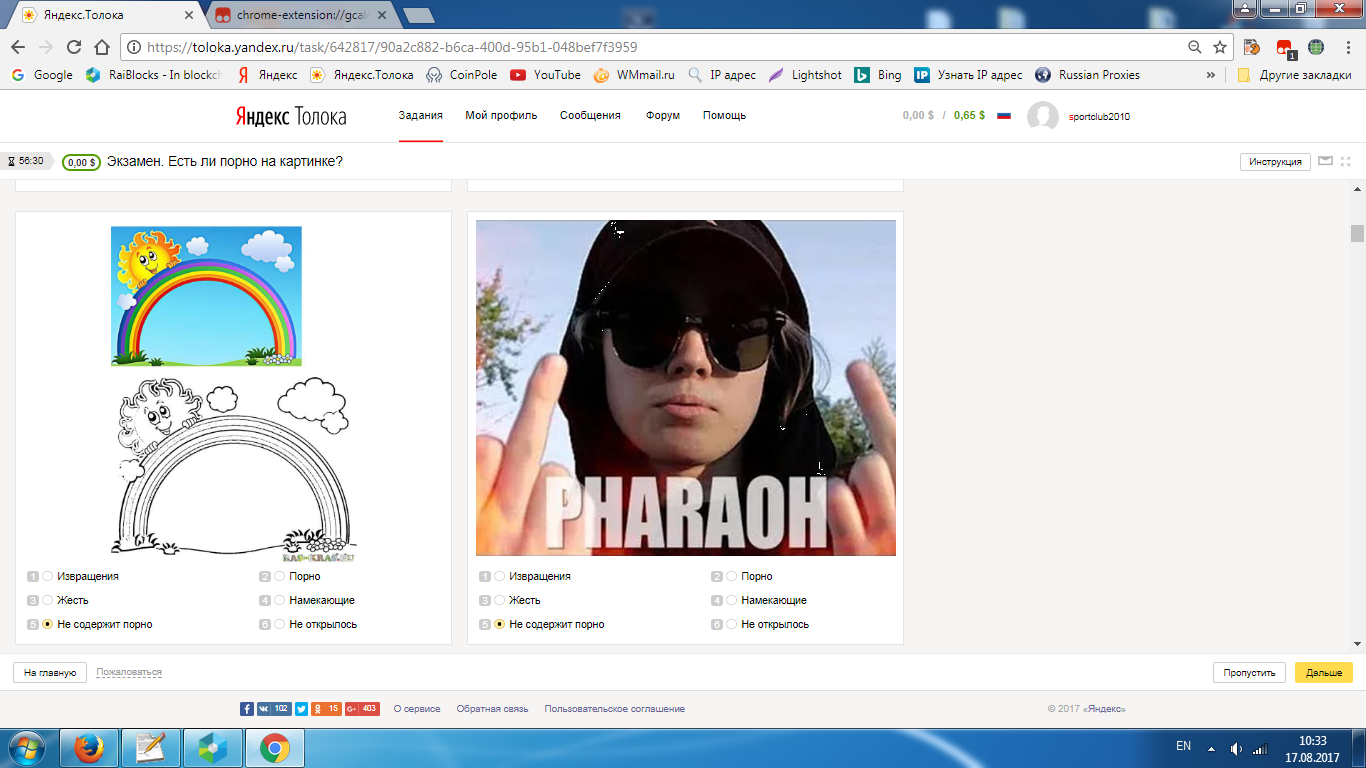Image resolution: width=1366 pixels, height=768 pixels.
Task: Open the Google bookmark
Action: click(42, 75)
